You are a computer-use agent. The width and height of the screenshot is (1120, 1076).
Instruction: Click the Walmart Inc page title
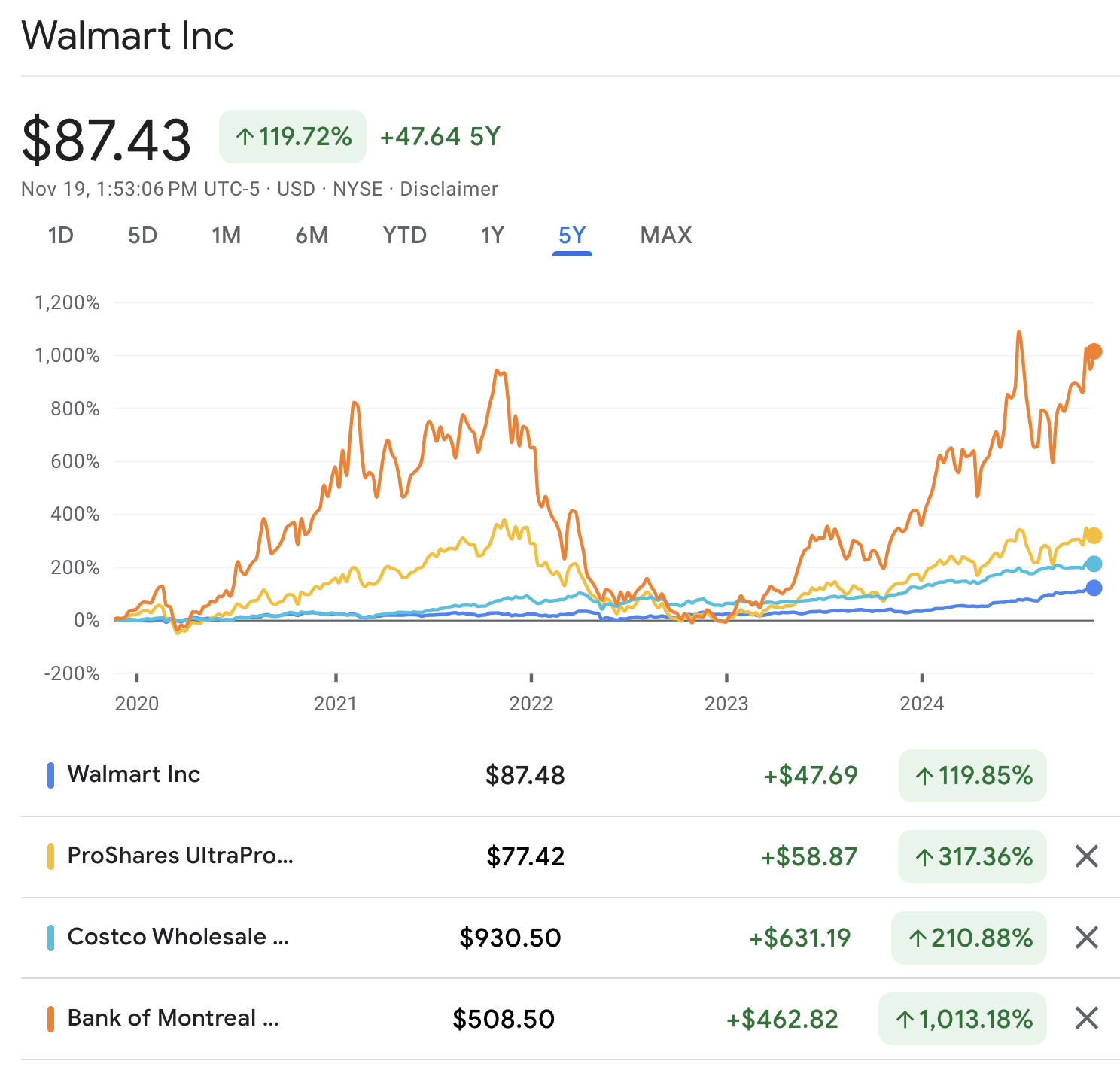pos(127,35)
